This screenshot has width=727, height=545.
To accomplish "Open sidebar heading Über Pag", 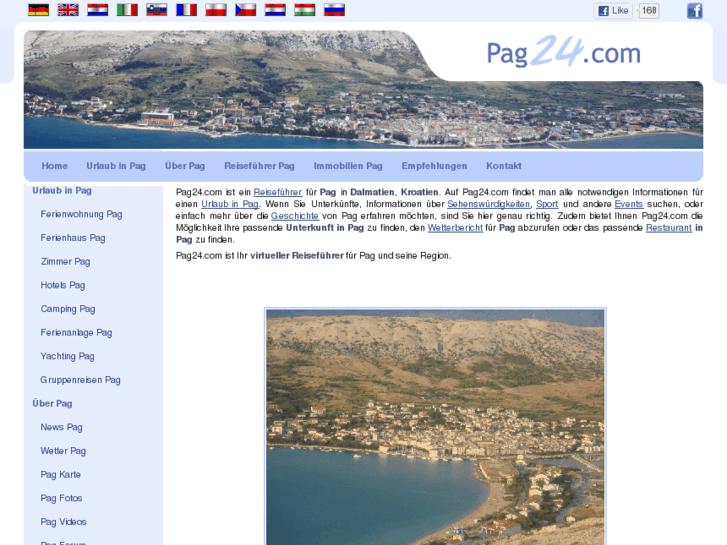I will click(x=52, y=403).
